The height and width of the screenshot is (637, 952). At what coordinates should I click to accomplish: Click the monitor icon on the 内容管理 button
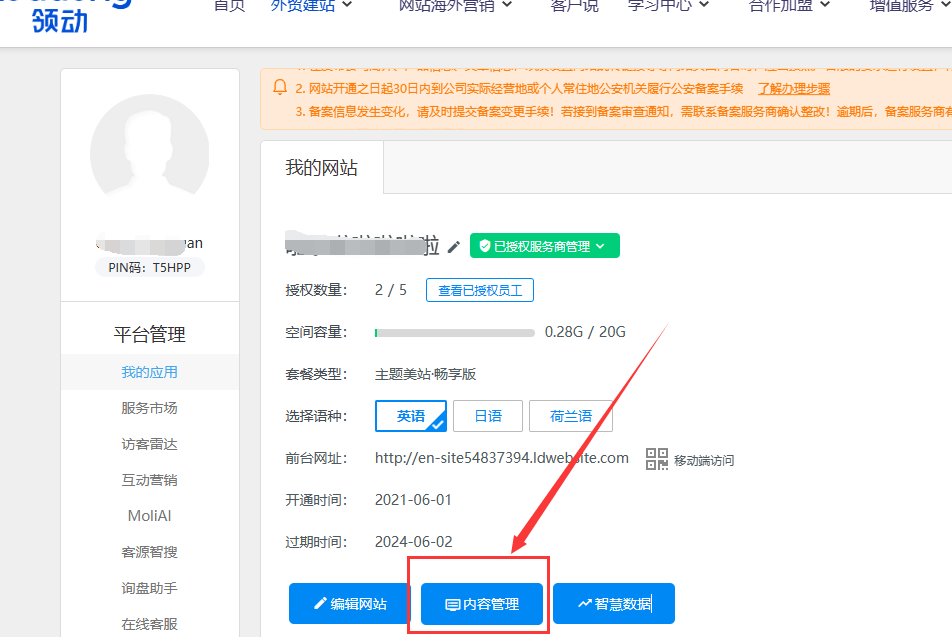(x=452, y=603)
